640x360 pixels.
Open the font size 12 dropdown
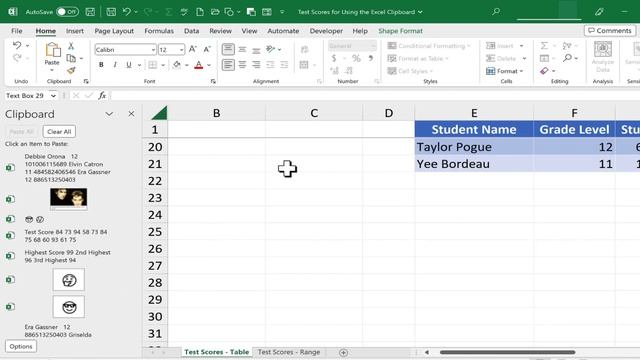[182, 50]
